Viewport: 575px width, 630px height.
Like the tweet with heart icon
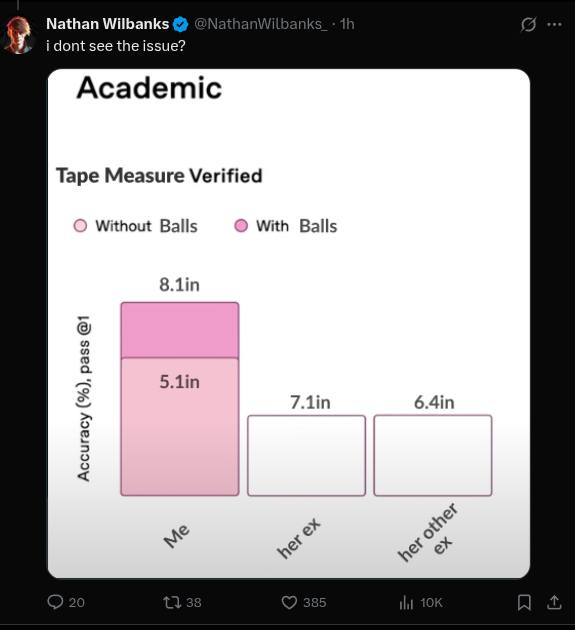click(x=289, y=602)
